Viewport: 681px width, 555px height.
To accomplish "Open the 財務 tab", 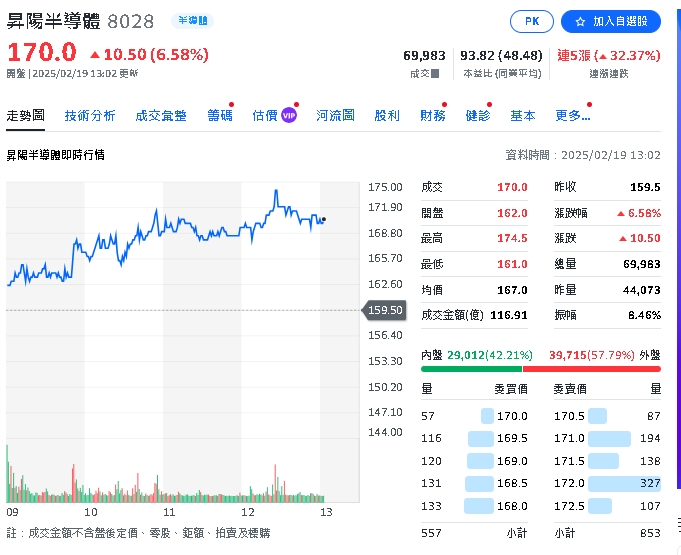I will pyautogui.click(x=433, y=116).
